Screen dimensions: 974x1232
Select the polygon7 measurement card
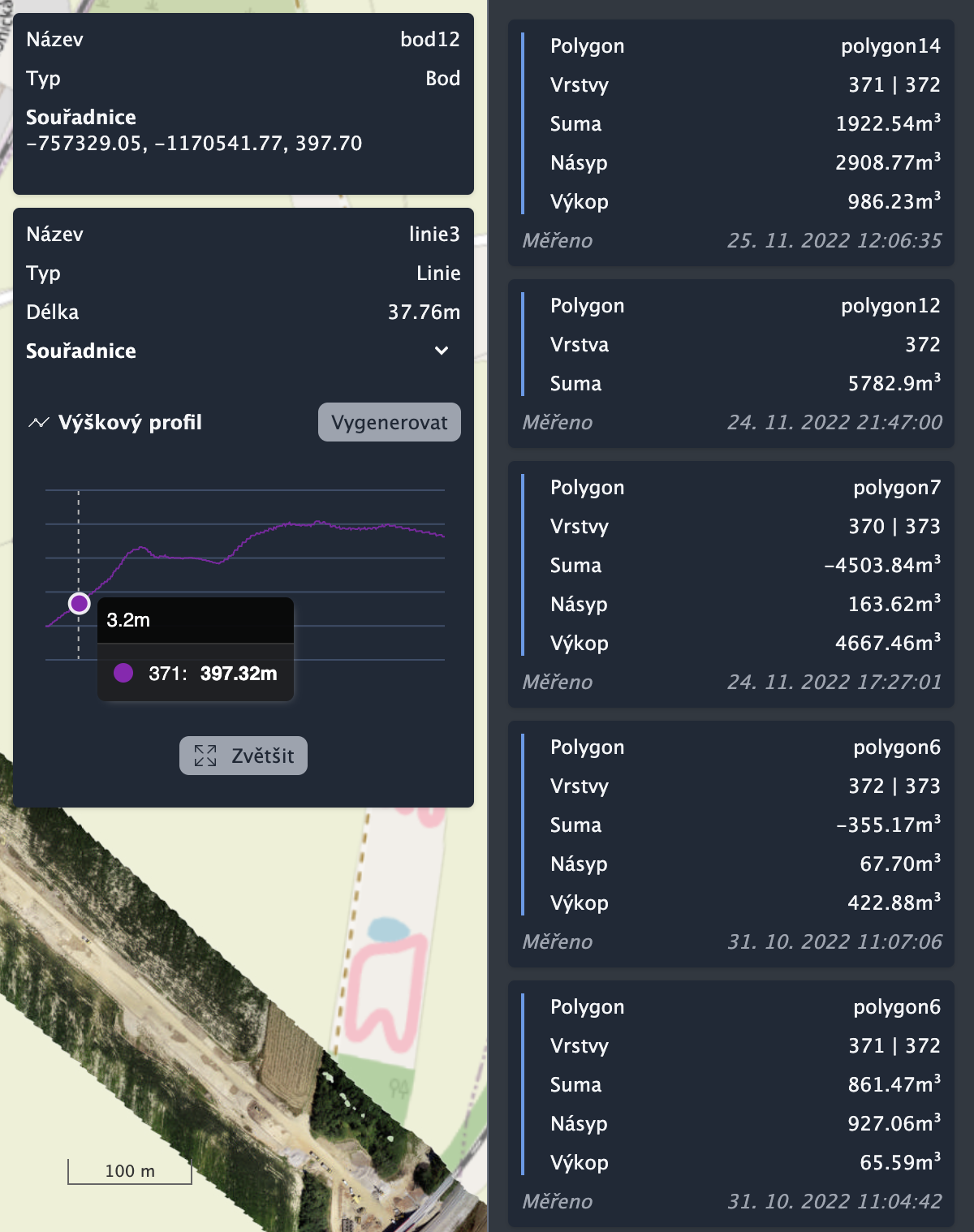pyautogui.click(x=730, y=584)
